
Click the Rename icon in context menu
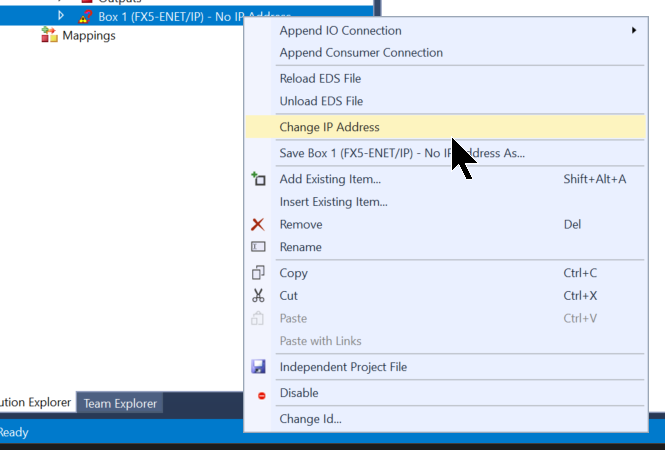click(258, 247)
